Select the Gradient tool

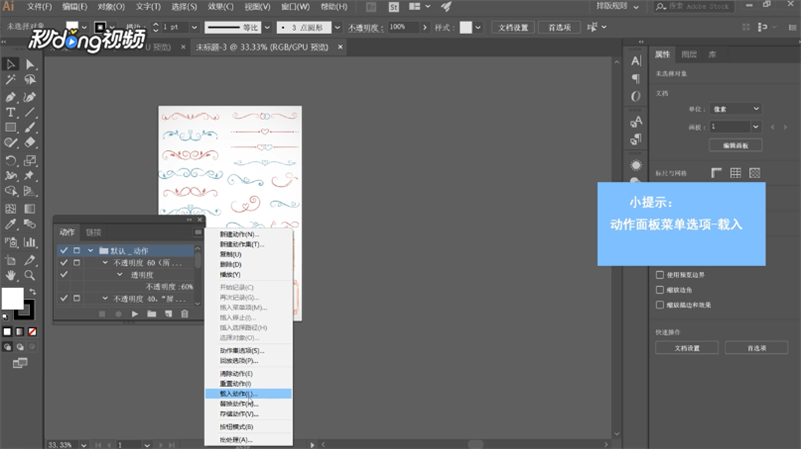click(30, 208)
